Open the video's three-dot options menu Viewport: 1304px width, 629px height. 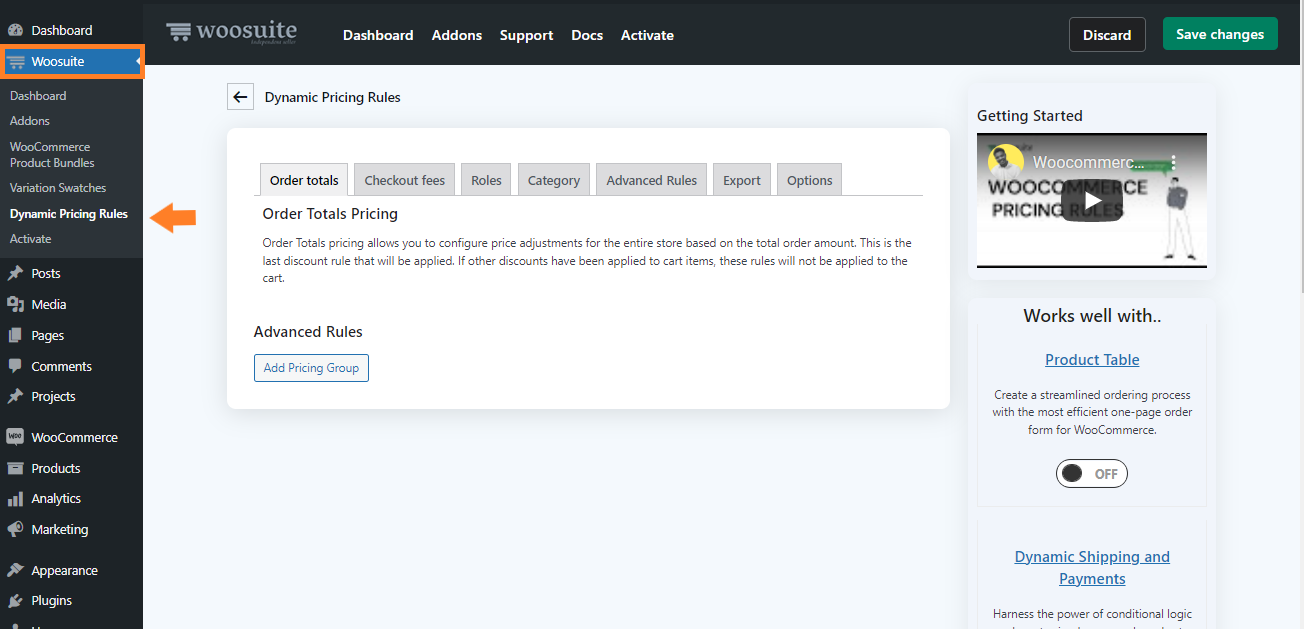1174,161
